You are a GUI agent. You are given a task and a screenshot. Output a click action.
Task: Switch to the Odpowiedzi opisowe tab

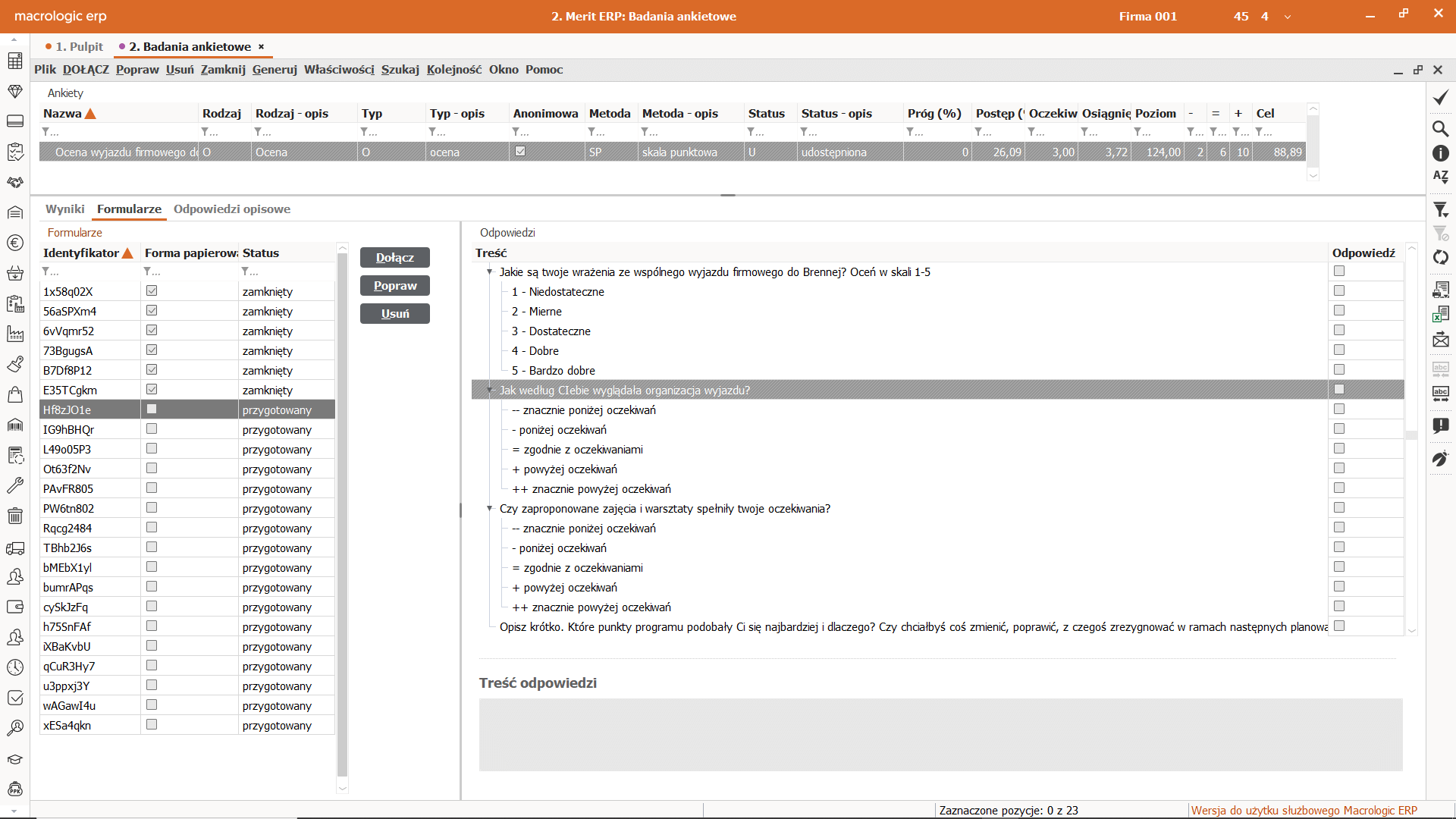(231, 209)
